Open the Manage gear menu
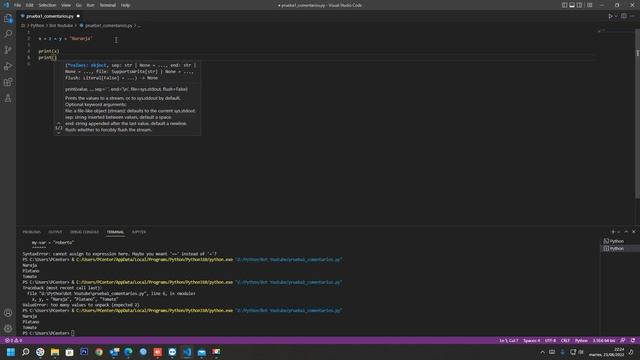The image size is (640, 360). [x=8, y=329]
